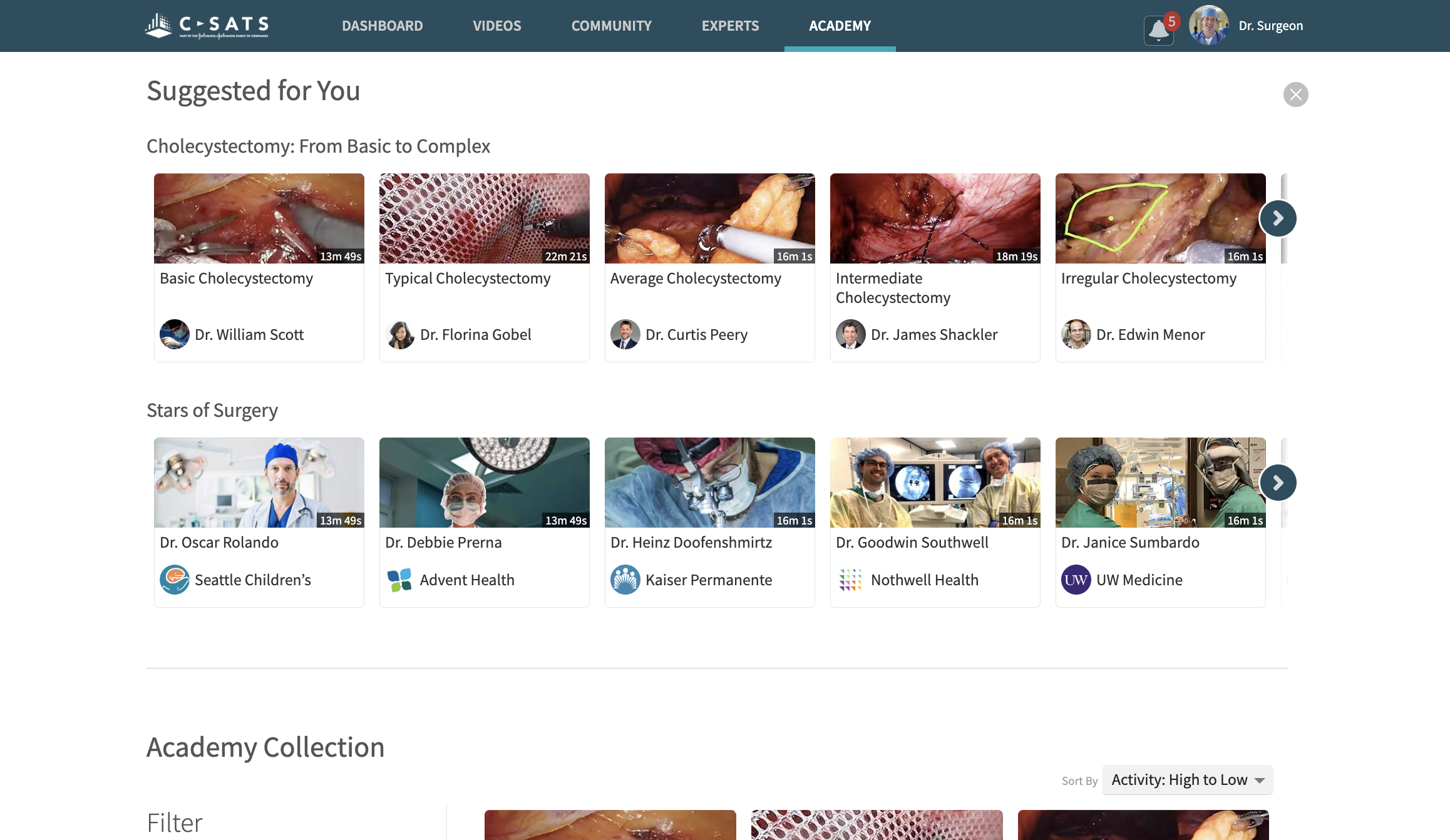This screenshot has height=840, width=1450.
Task: Click UW Medicine logo icon
Action: pyautogui.click(x=1076, y=580)
